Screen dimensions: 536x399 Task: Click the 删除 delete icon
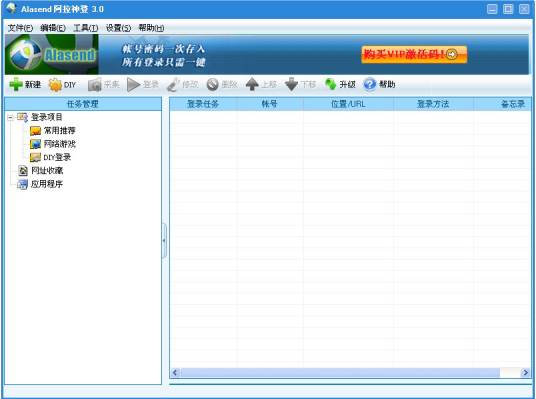pos(212,84)
